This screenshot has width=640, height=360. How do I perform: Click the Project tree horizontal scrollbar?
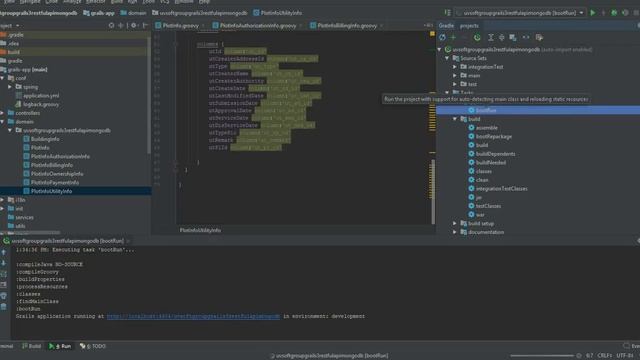coord(30,233)
